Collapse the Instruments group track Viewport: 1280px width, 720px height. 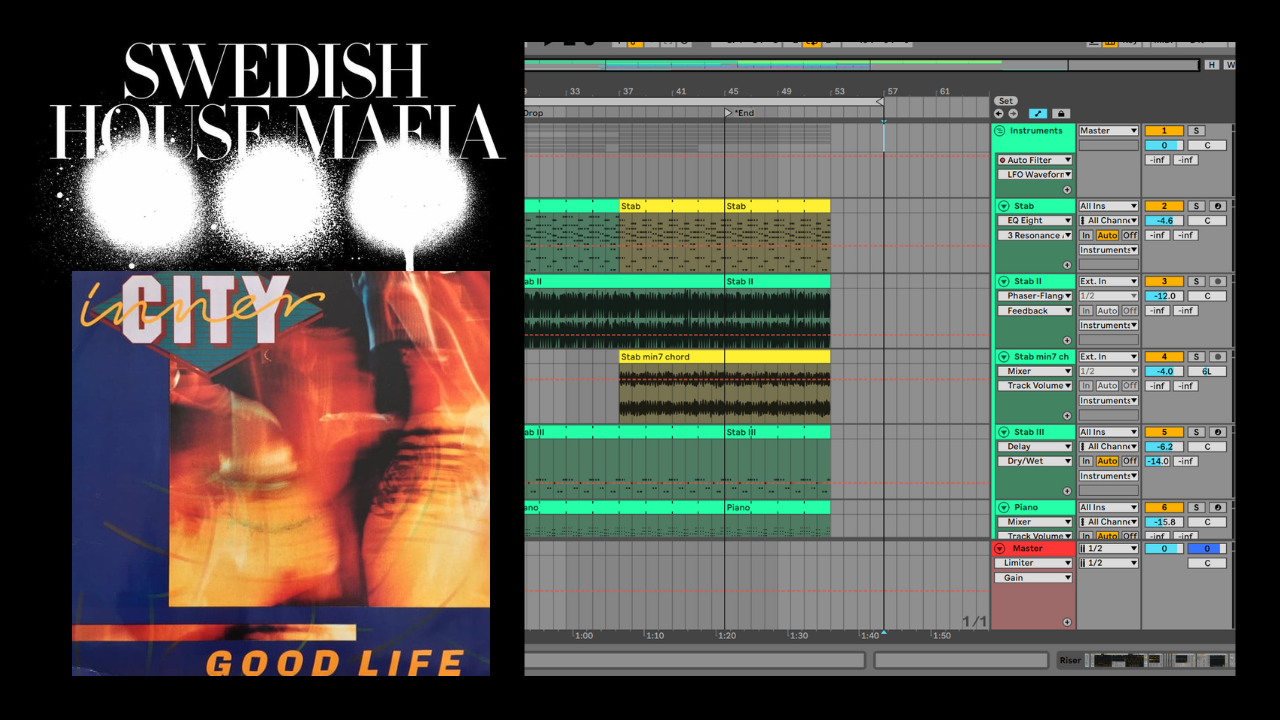point(999,131)
